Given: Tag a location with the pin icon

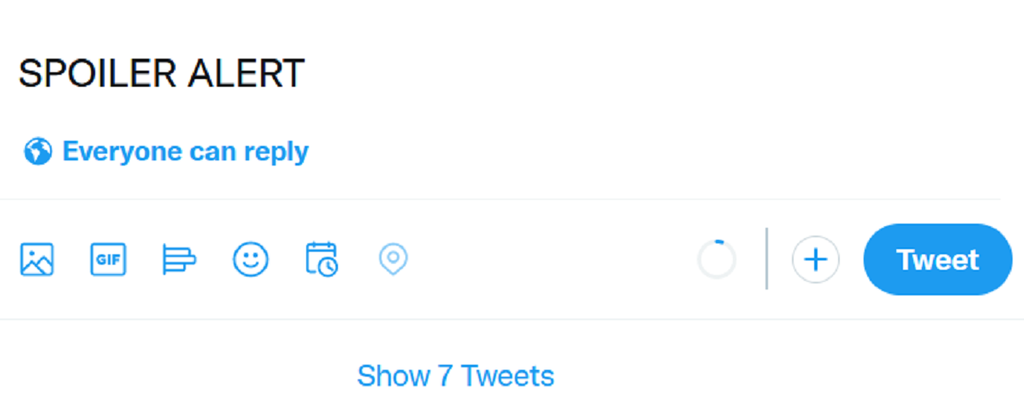Looking at the screenshot, I should click(393, 260).
